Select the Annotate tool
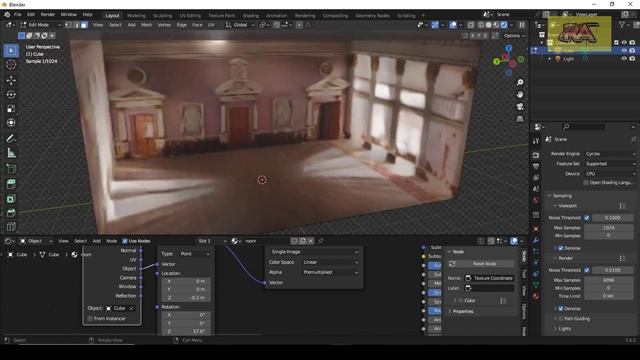This screenshot has height=360, width=640. 11,139
